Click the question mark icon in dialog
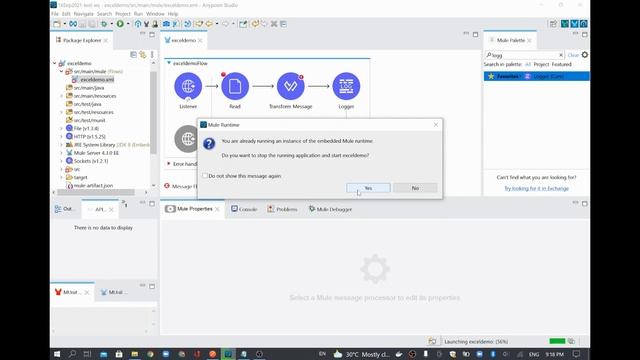 coord(209,144)
